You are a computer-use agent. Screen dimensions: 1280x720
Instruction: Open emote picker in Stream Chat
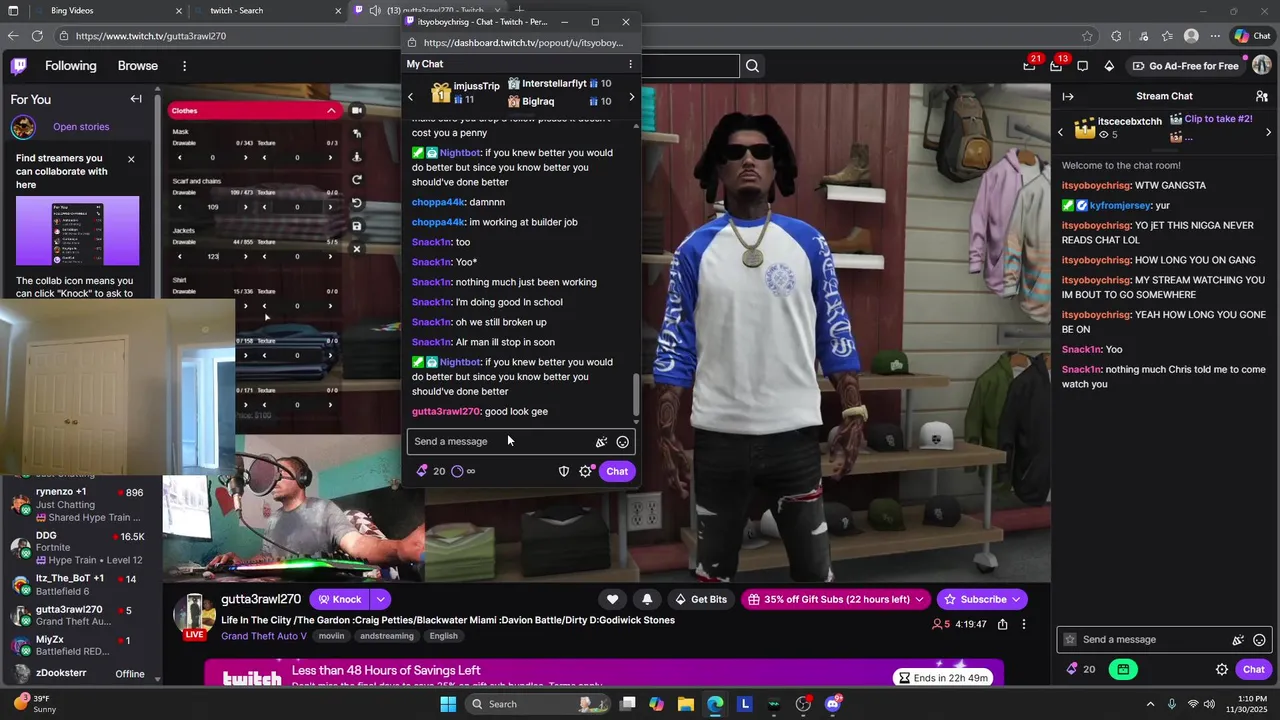[1259, 640]
